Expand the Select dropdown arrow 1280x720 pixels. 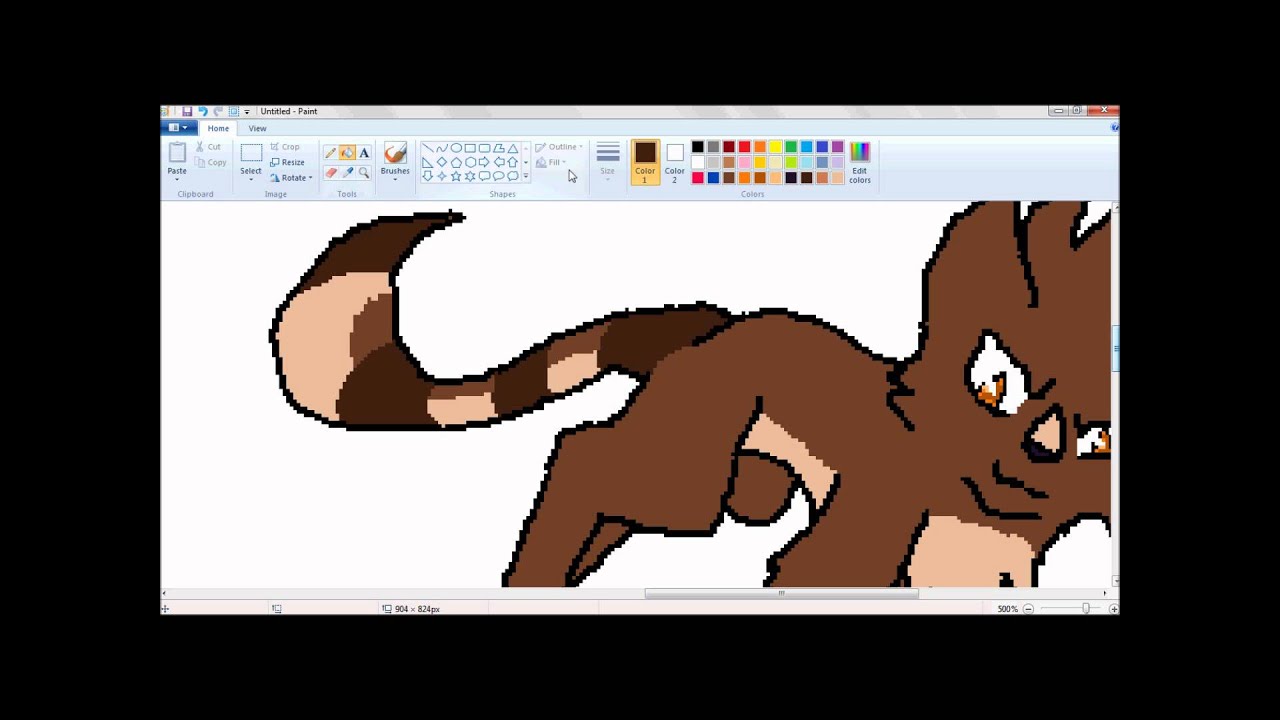251,180
